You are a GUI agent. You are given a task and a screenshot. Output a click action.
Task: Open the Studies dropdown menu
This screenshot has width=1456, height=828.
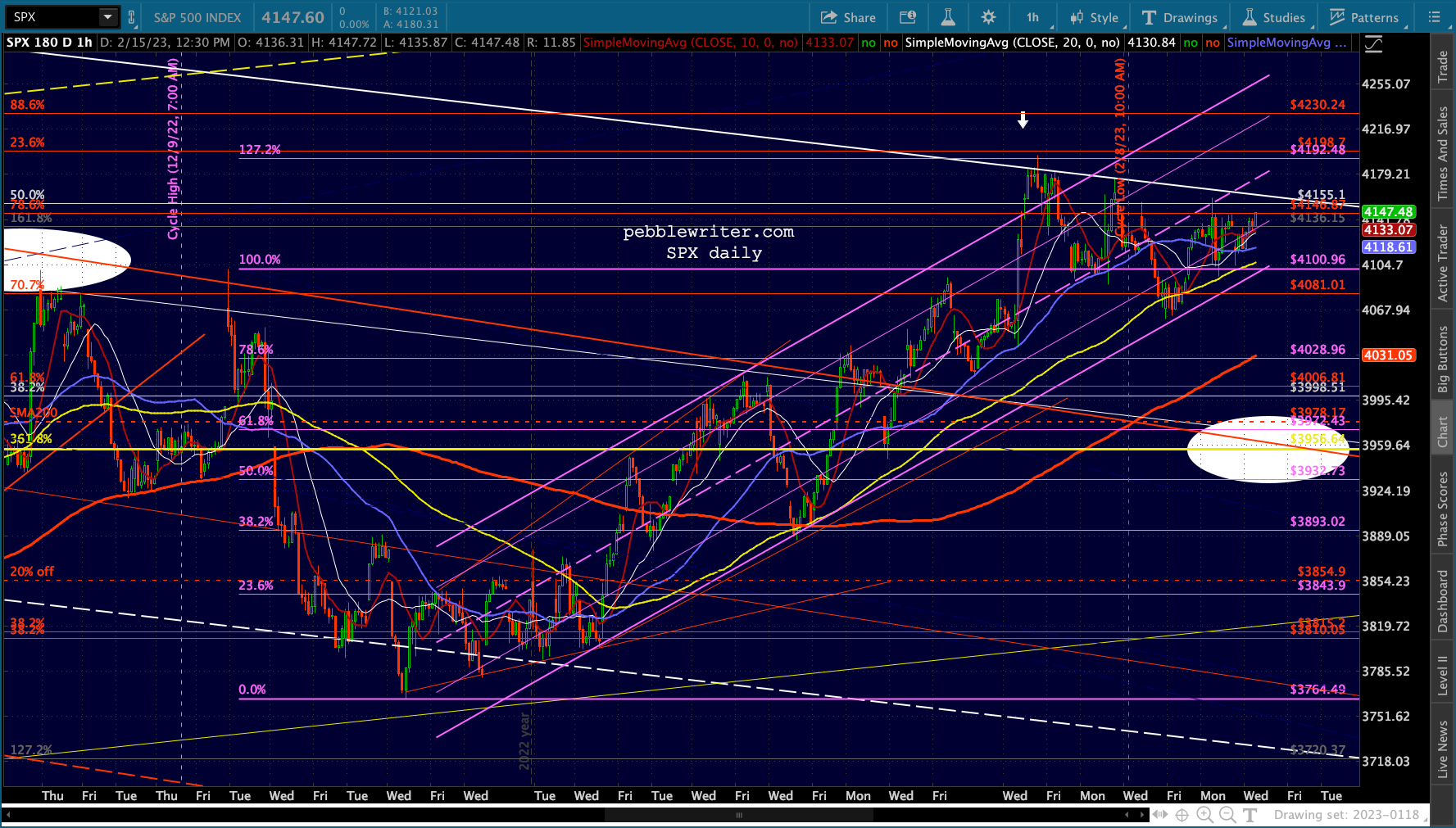(1275, 17)
